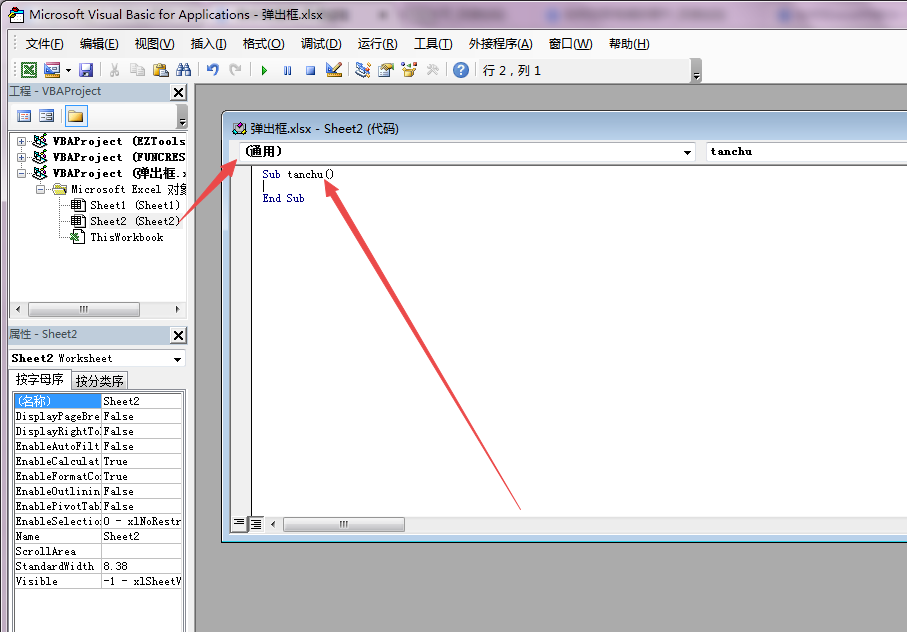Open the (通用) object dropdown in code window
This screenshot has height=632, width=907.
point(687,152)
